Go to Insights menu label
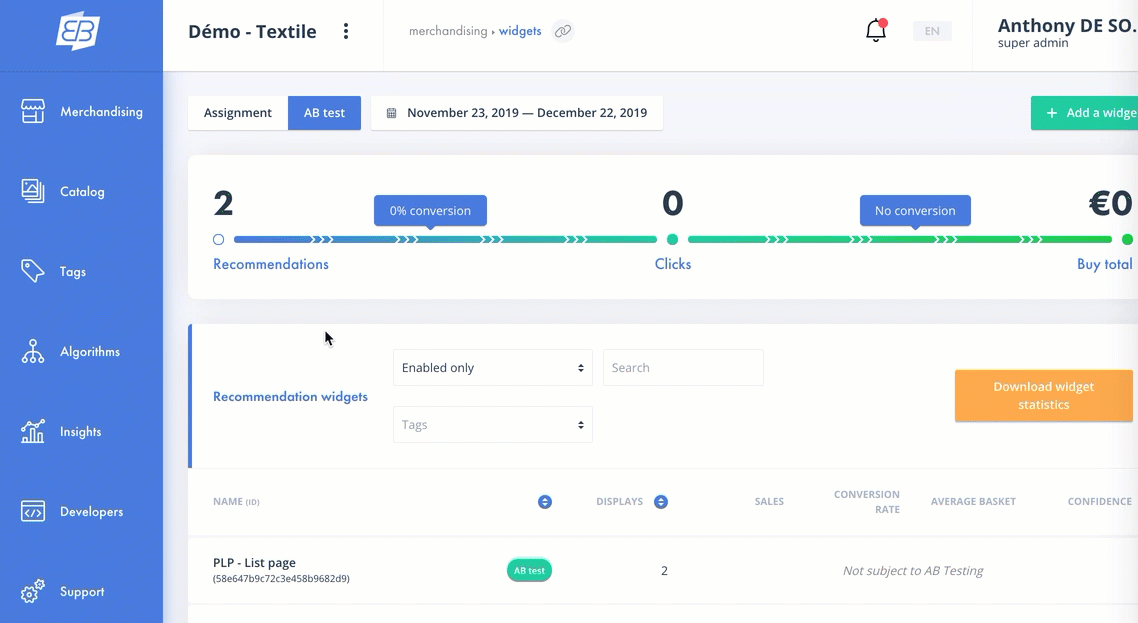Viewport: 1138px width, 623px height. point(81,431)
